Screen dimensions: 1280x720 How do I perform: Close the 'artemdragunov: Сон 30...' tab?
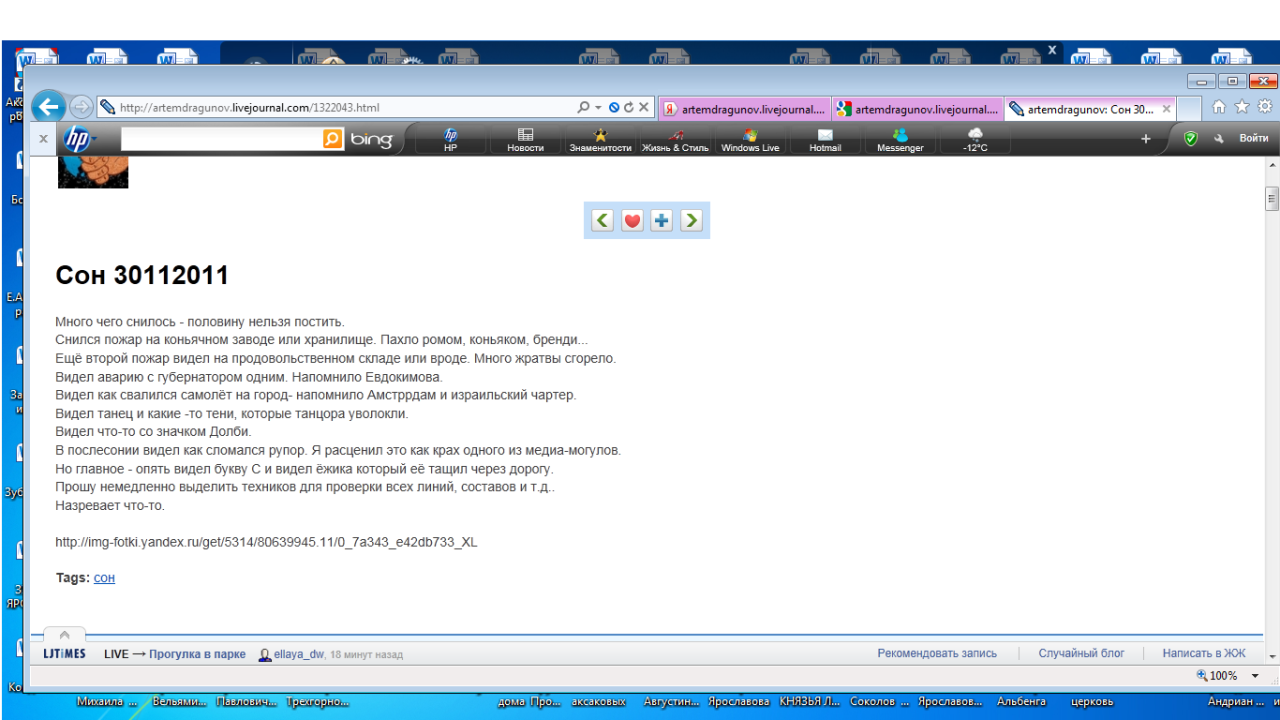point(1166,109)
